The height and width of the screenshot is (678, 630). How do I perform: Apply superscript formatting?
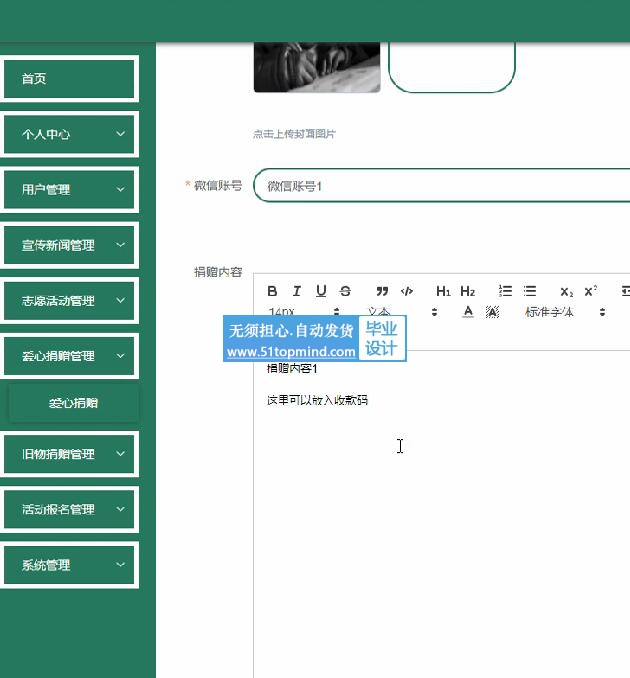point(590,291)
